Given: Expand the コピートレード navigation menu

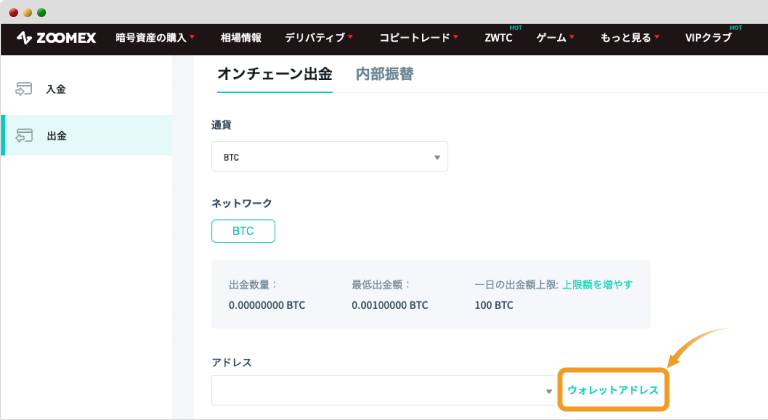Looking at the screenshot, I should [418, 38].
